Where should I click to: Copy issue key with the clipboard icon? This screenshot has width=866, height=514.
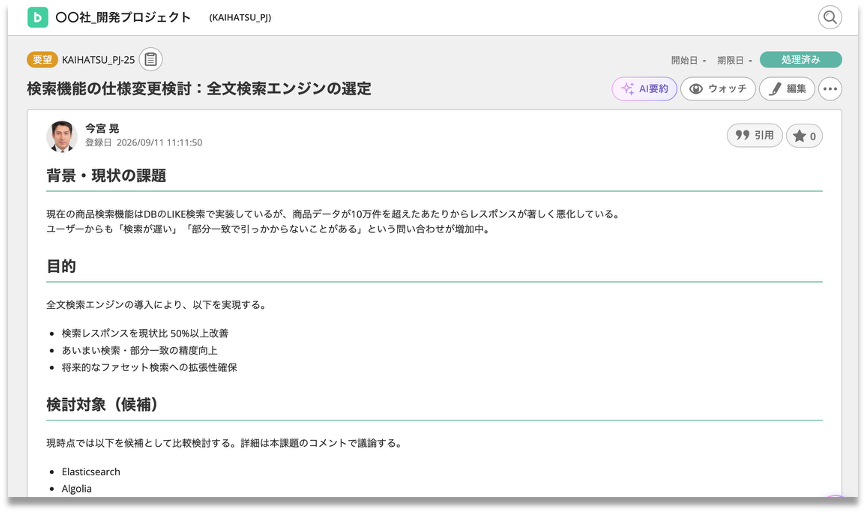(x=151, y=59)
